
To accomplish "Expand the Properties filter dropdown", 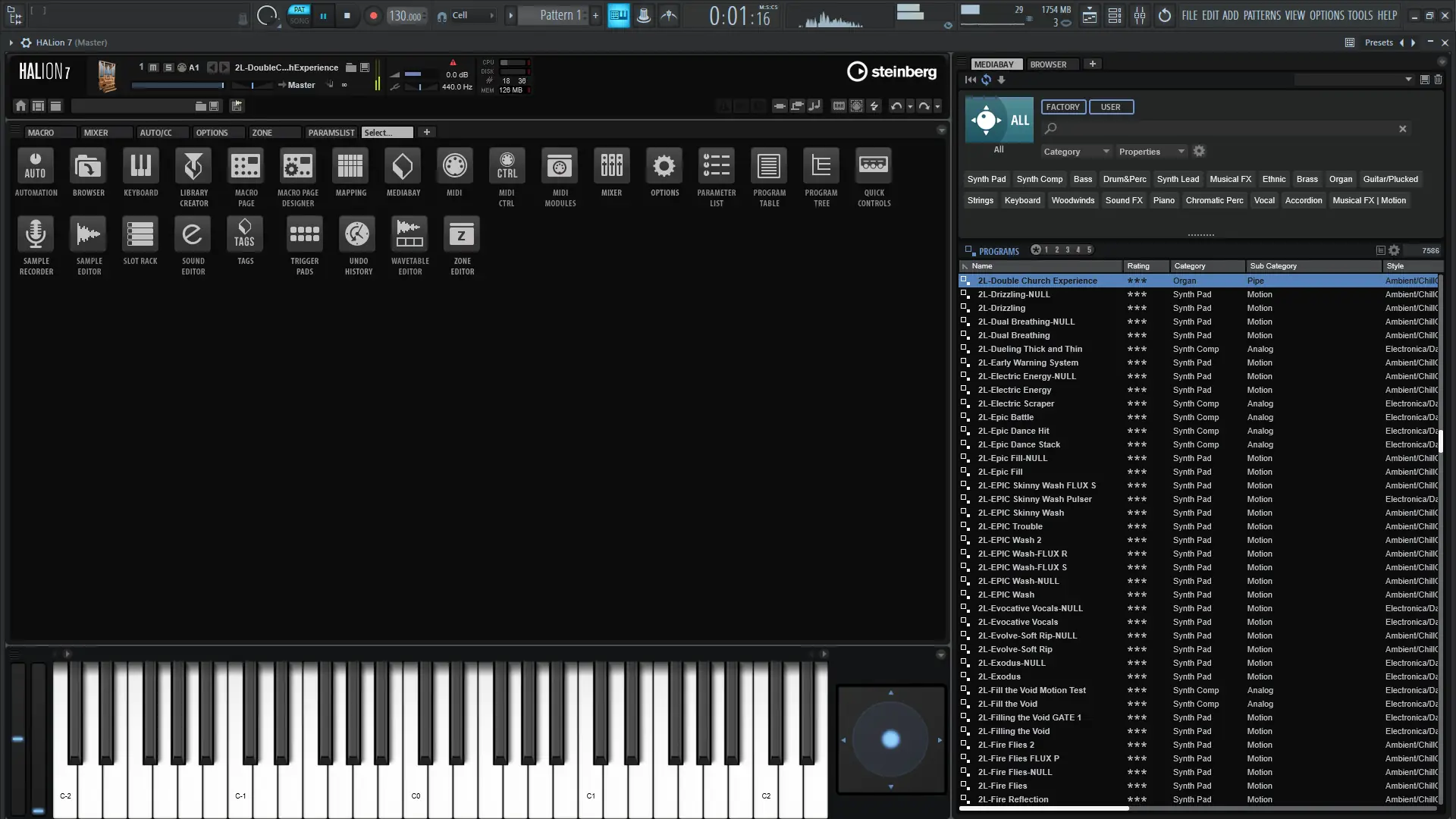I will [1150, 152].
